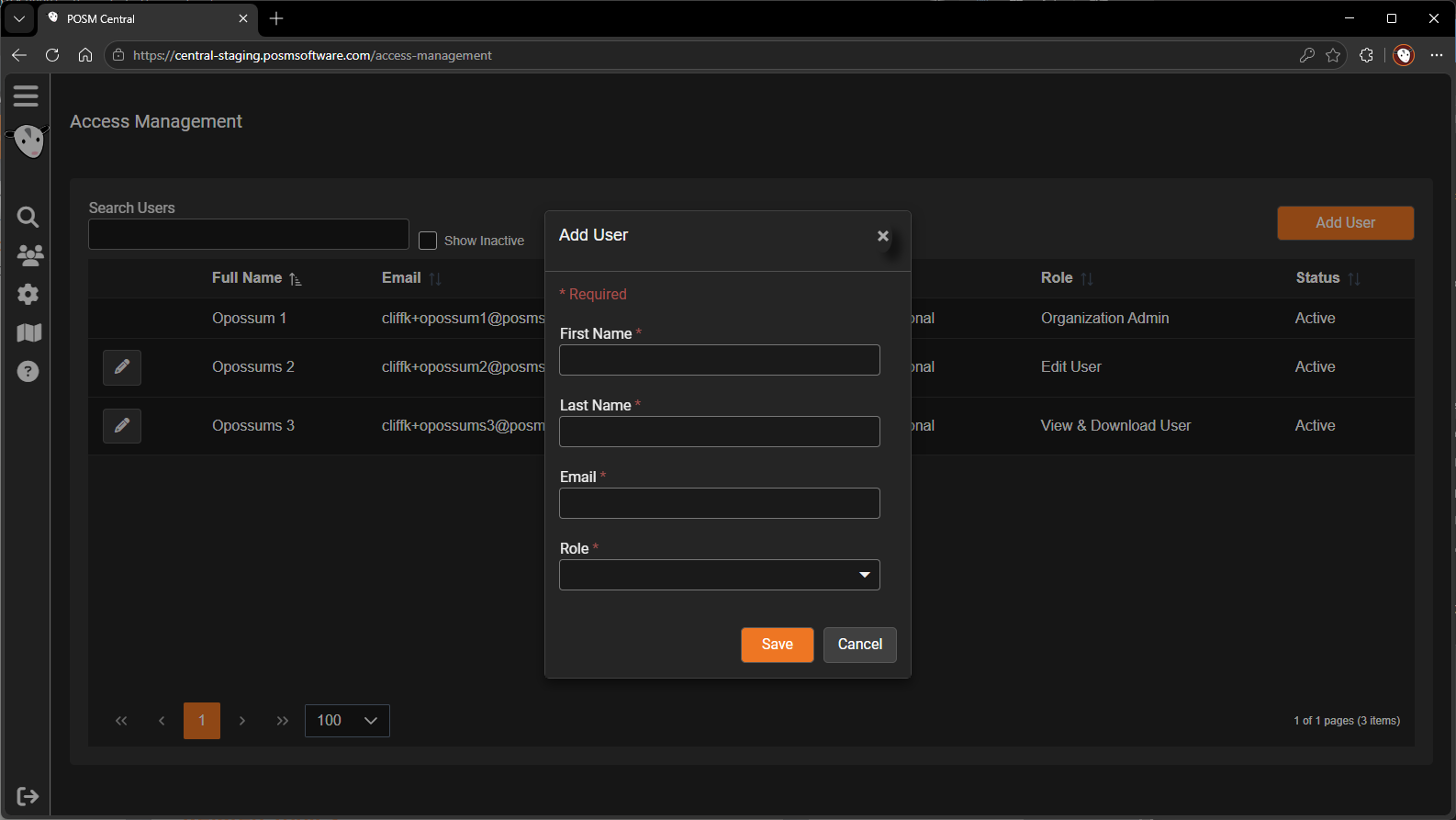Open the users group icon in sidebar

tap(29, 255)
